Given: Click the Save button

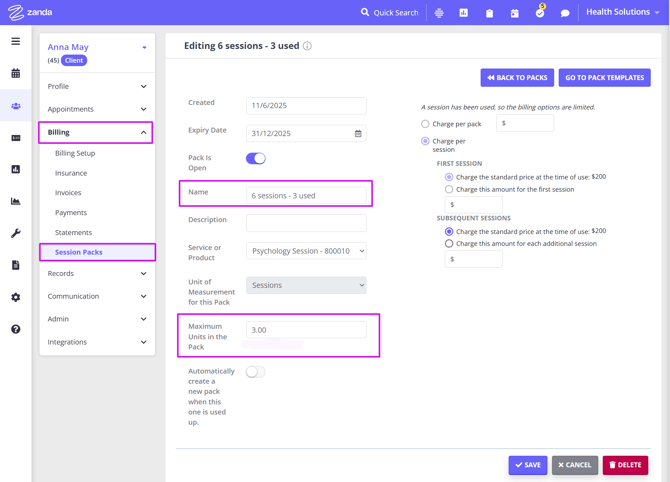Looking at the screenshot, I should coord(527,465).
